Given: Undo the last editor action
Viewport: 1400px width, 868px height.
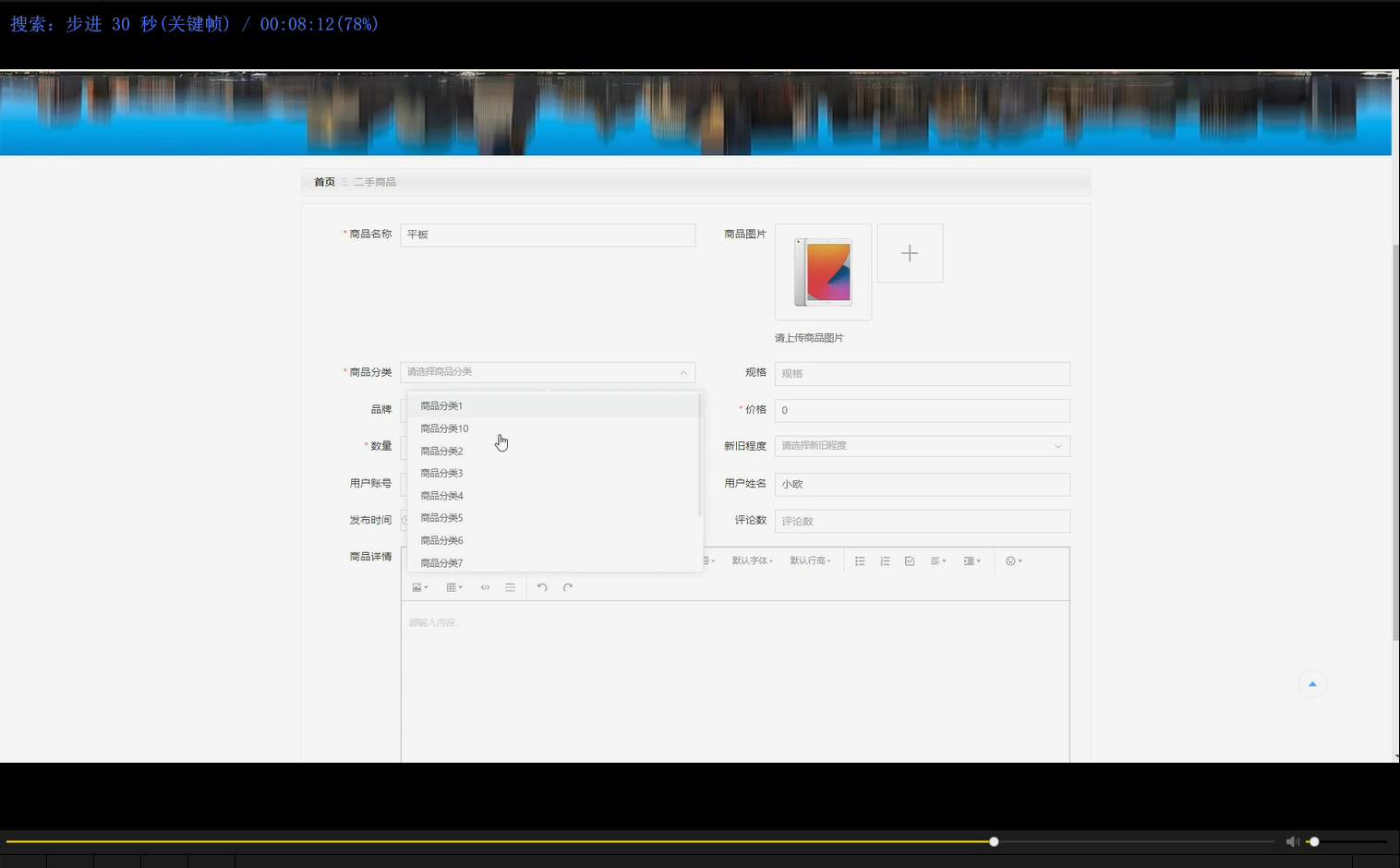Looking at the screenshot, I should coord(542,587).
